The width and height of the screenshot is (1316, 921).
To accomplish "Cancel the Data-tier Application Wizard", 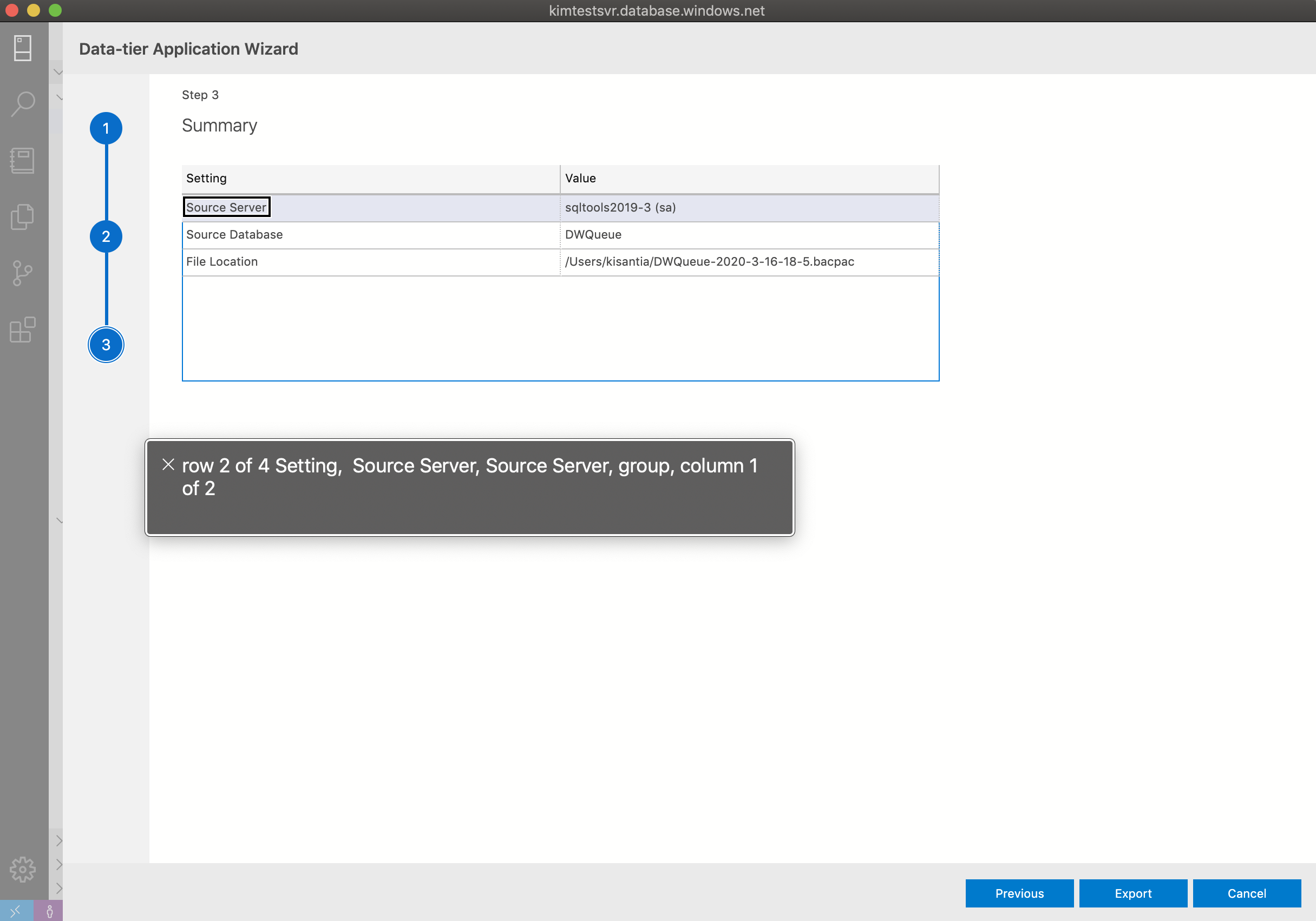I will 1247,893.
